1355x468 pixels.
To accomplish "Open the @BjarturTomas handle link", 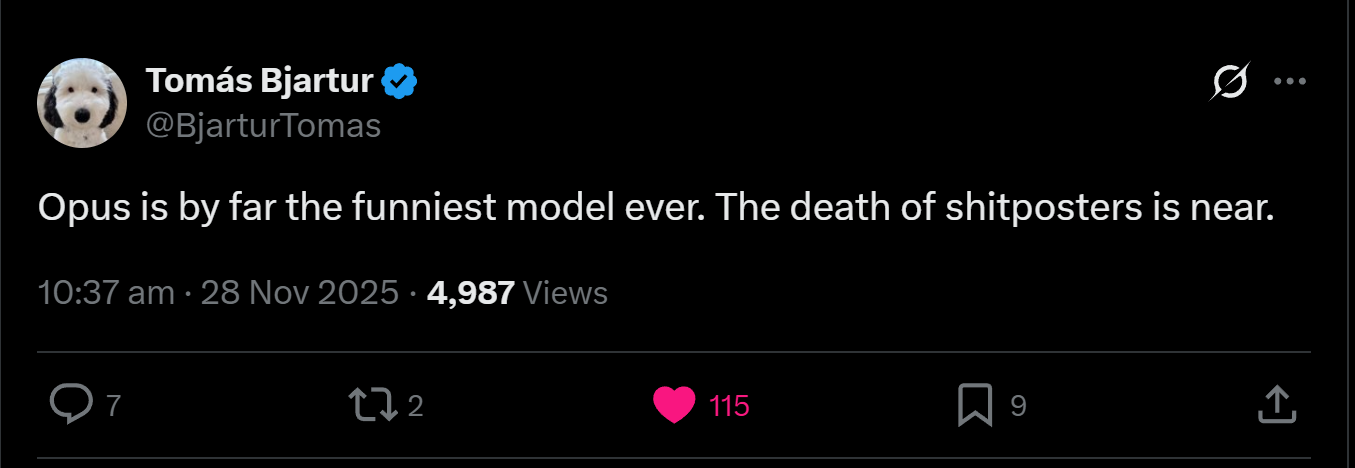I will [x=263, y=126].
